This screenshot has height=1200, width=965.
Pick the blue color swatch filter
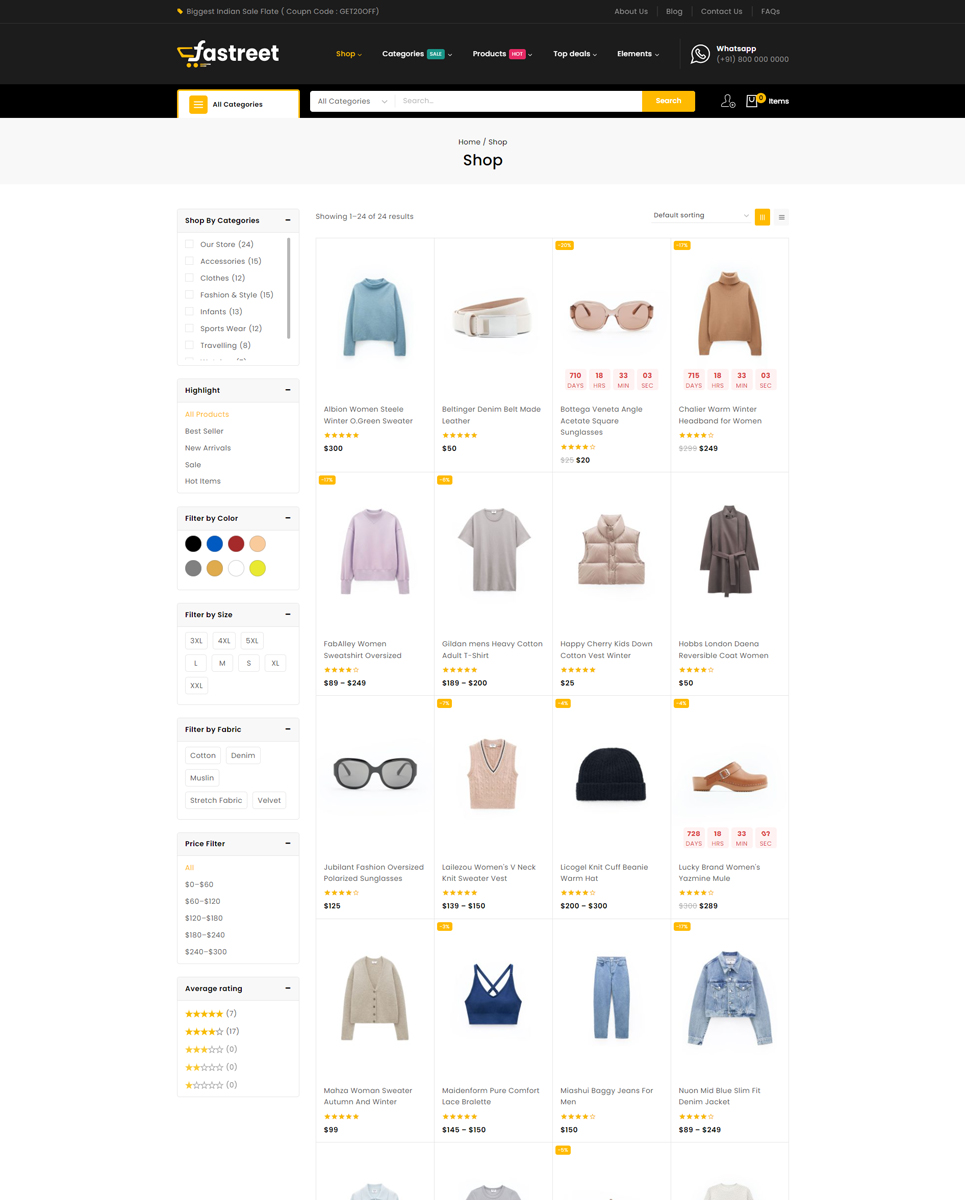click(215, 544)
